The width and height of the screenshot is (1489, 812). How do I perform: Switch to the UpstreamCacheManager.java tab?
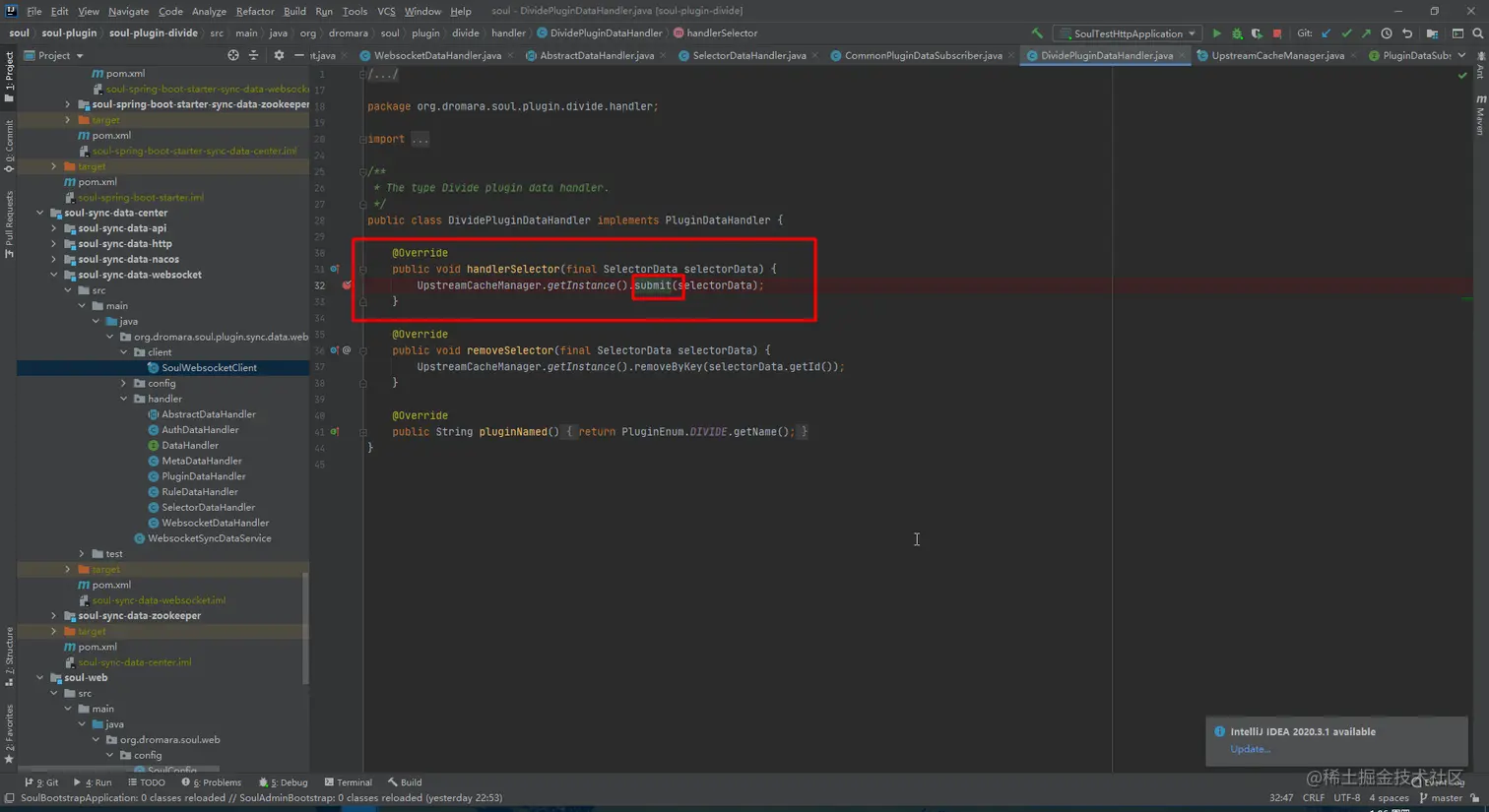(x=1277, y=56)
